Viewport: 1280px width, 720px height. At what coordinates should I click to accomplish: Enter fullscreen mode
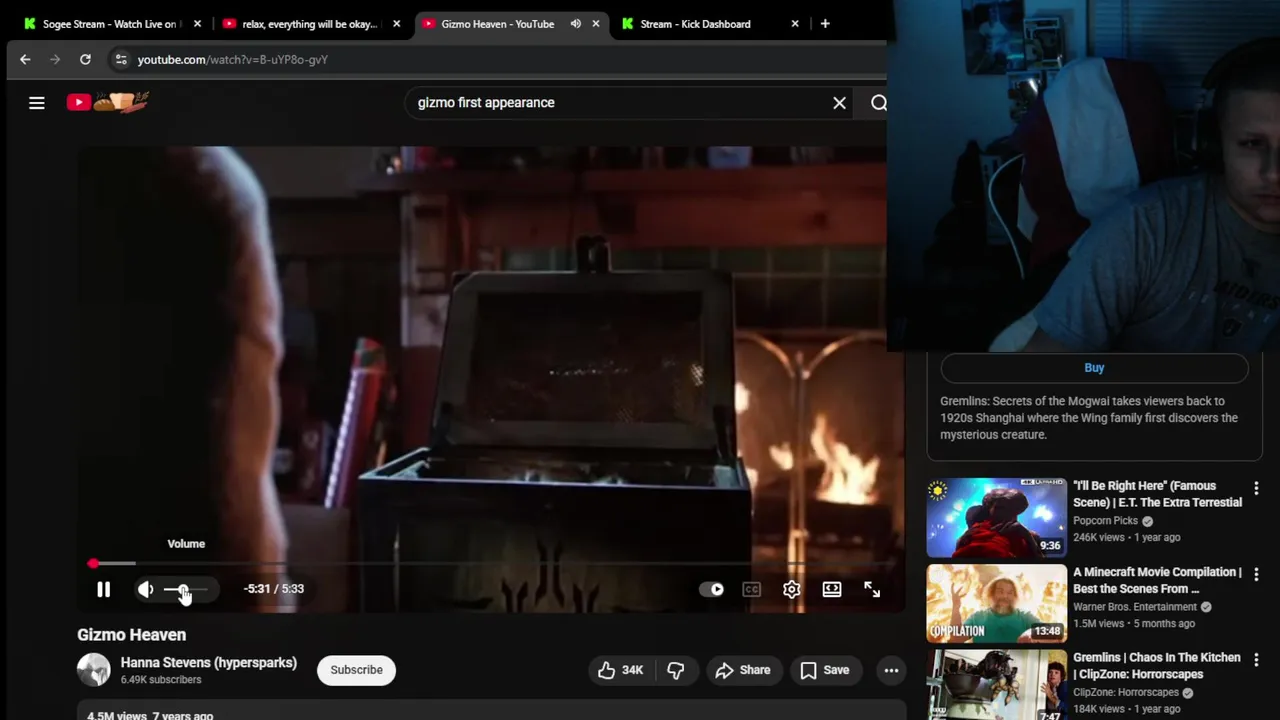pos(872,590)
